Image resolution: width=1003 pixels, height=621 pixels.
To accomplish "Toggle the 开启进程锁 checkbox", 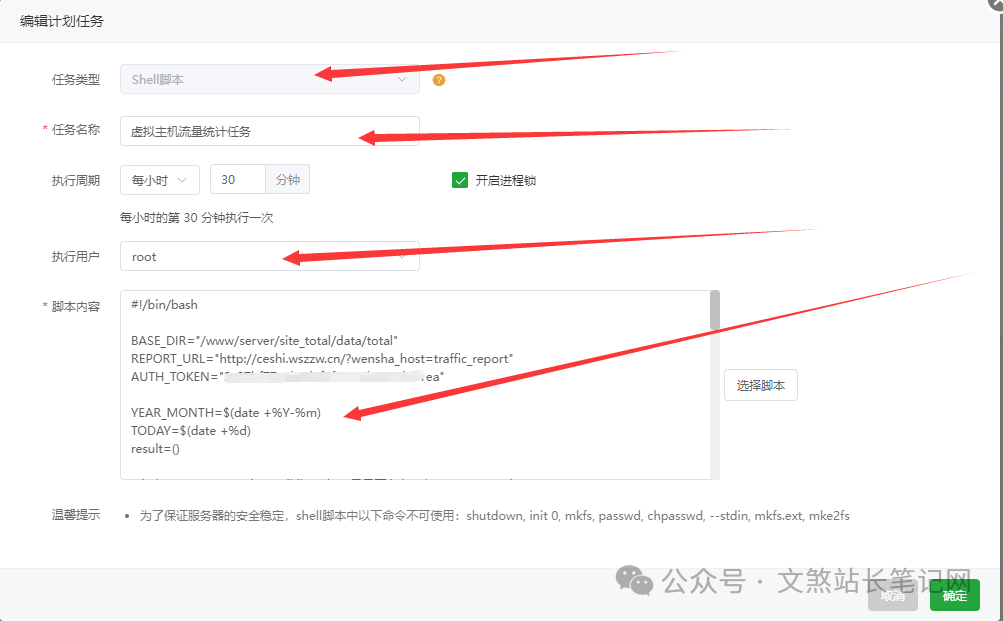I will (460, 180).
